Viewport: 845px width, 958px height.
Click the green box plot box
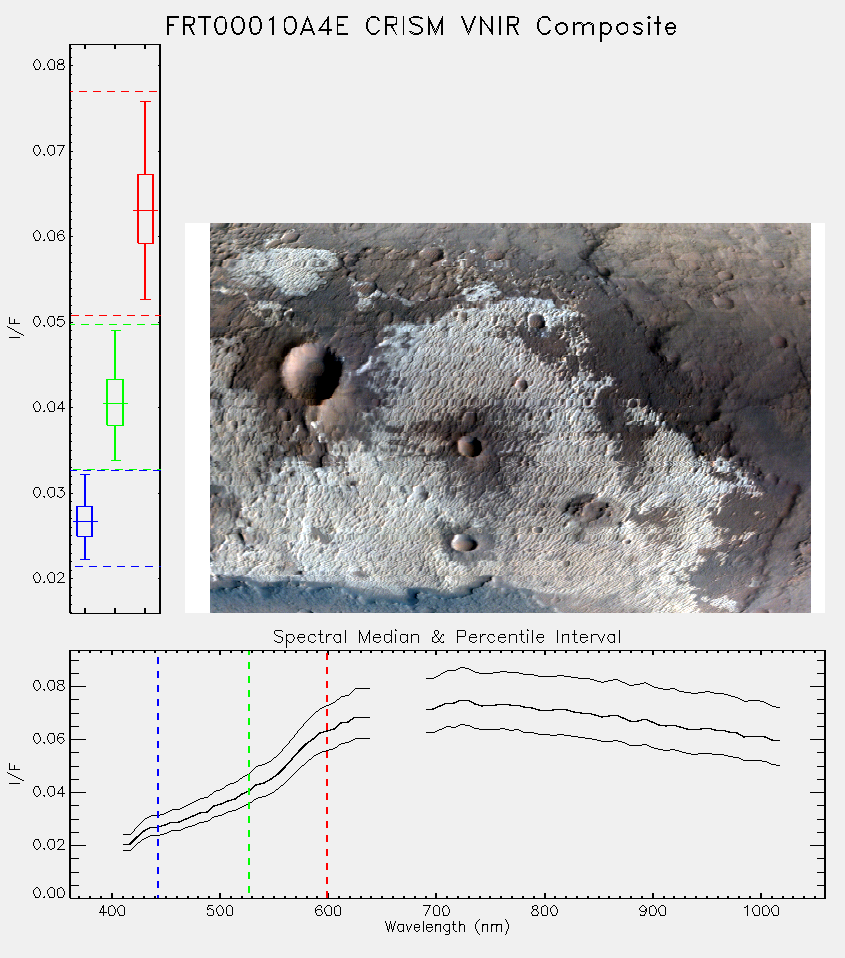click(x=115, y=403)
